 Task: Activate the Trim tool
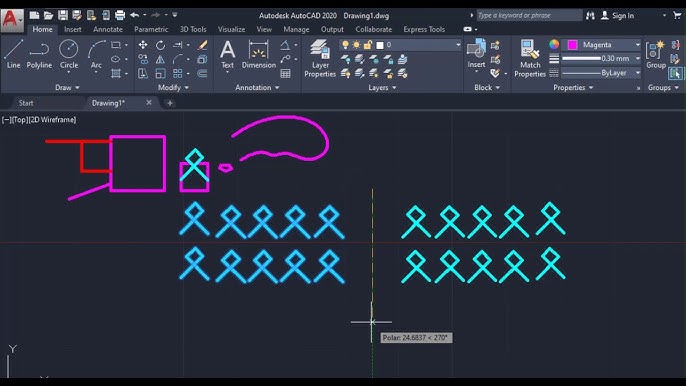(178, 45)
